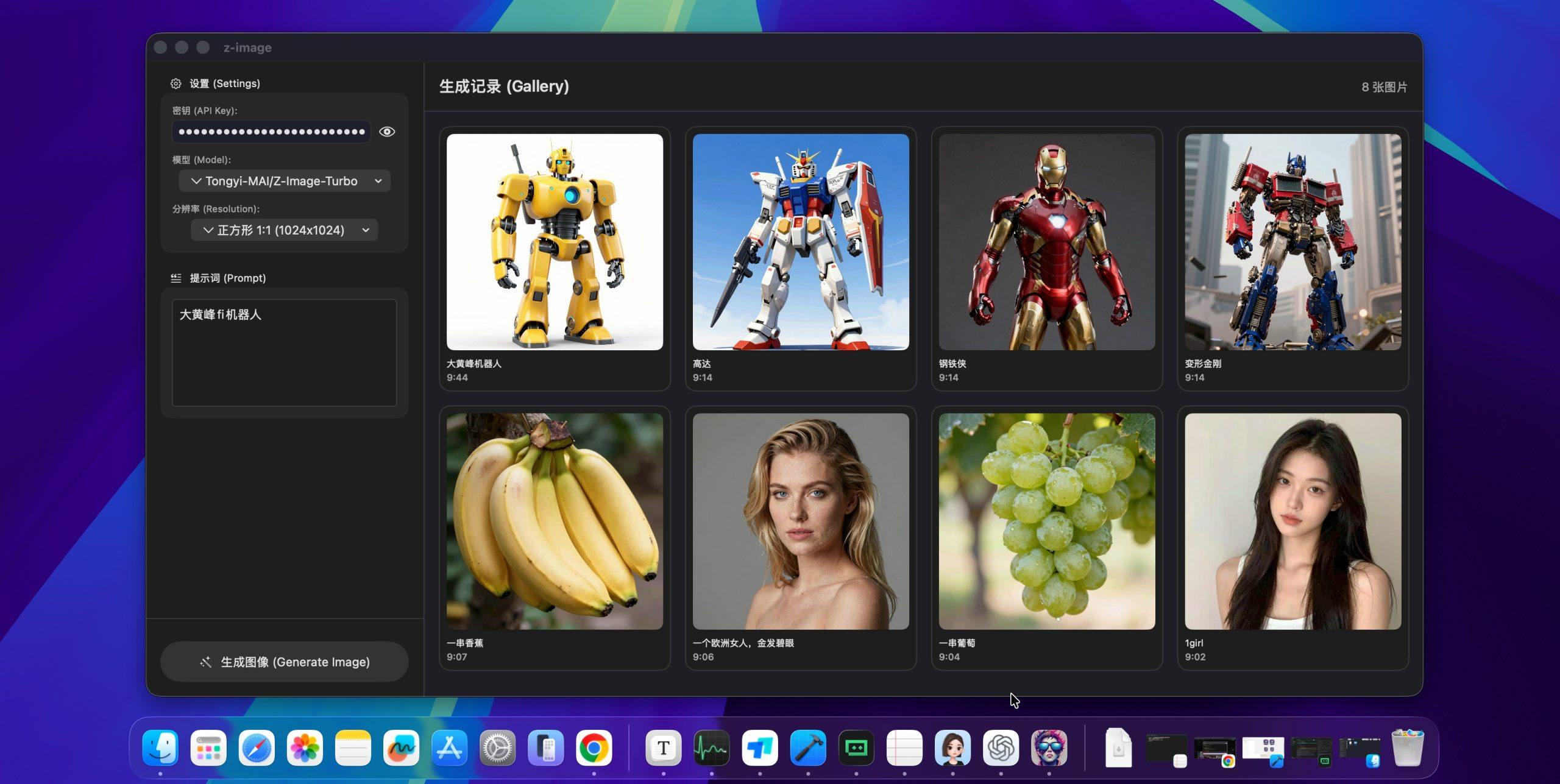Expand the resolution 1:1 (1024x1024) dropdown
Screen dimensions: 1560x784
tap(286, 230)
